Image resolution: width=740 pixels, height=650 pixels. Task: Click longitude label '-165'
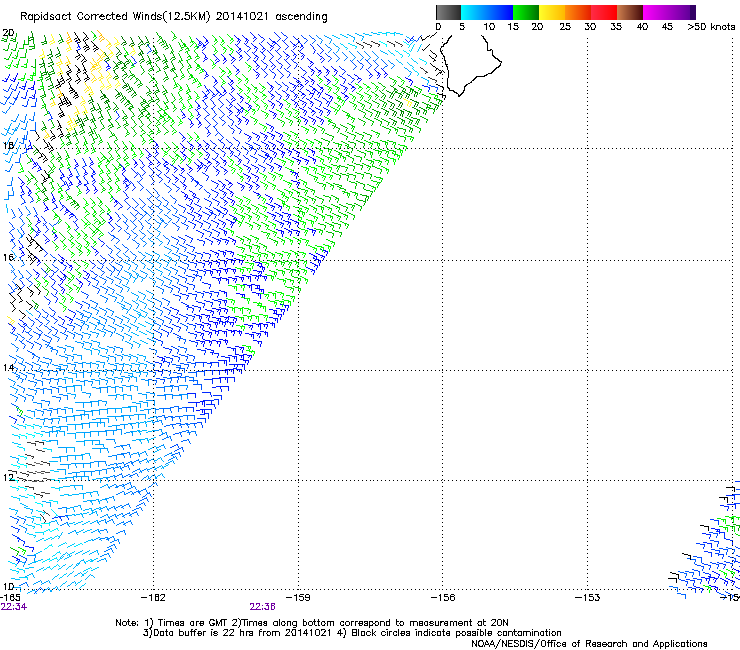10,598
